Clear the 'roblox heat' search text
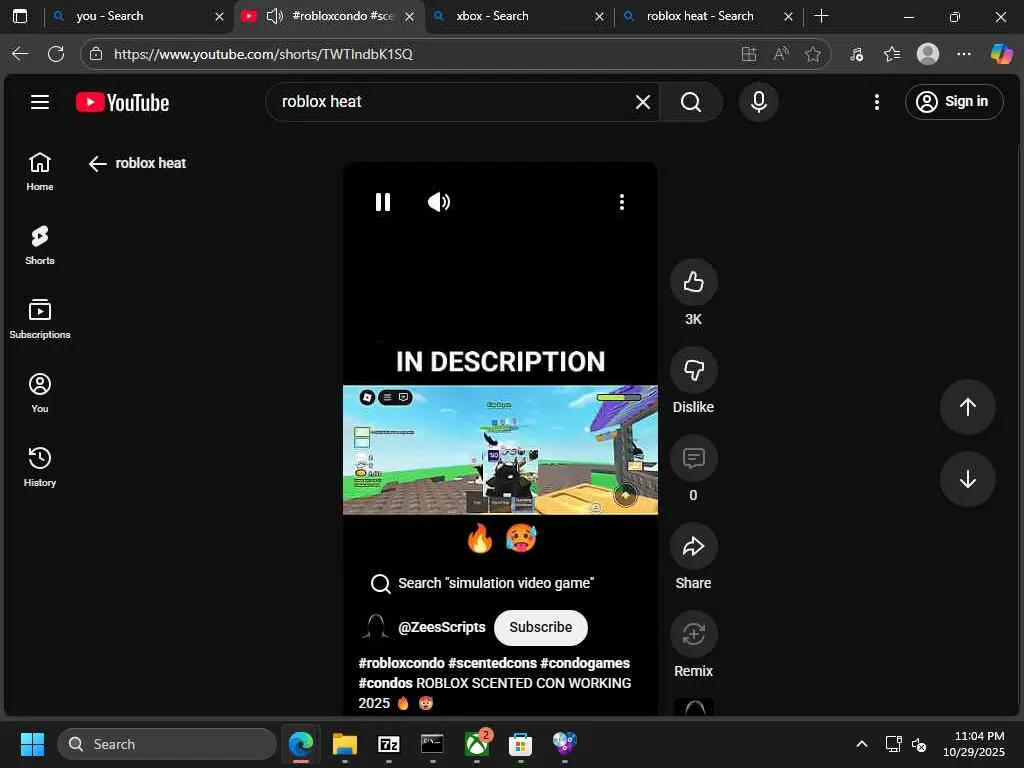The height and width of the screenshot is (768, 1024). pos(643,102)
